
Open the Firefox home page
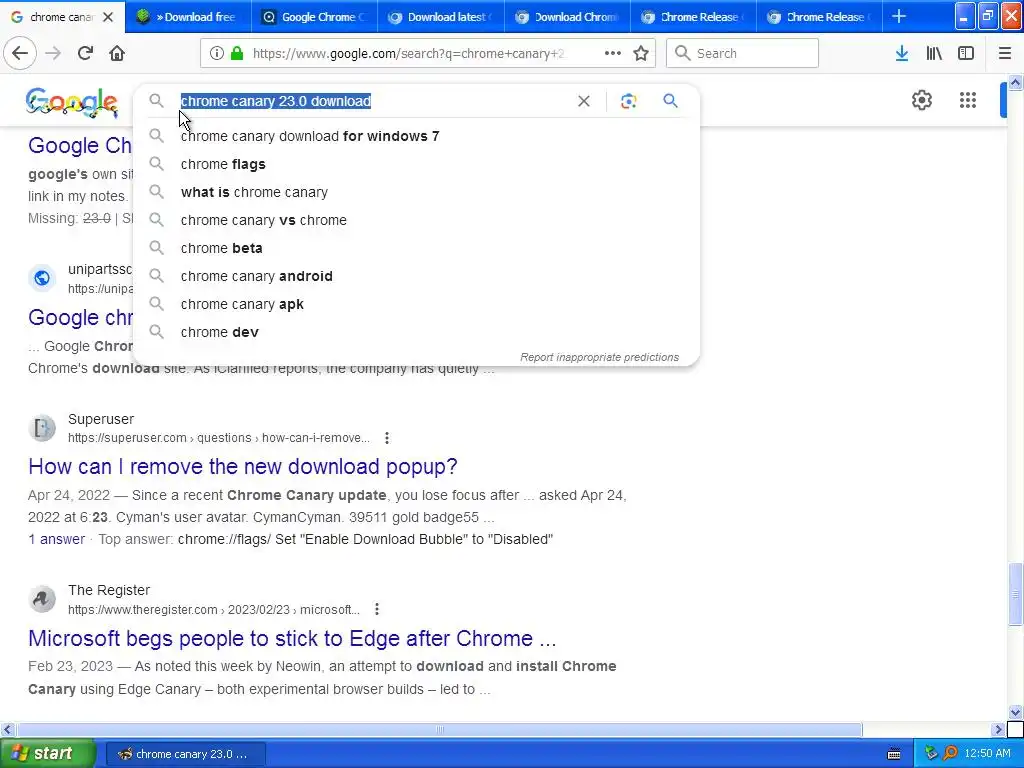coord(117,53)
